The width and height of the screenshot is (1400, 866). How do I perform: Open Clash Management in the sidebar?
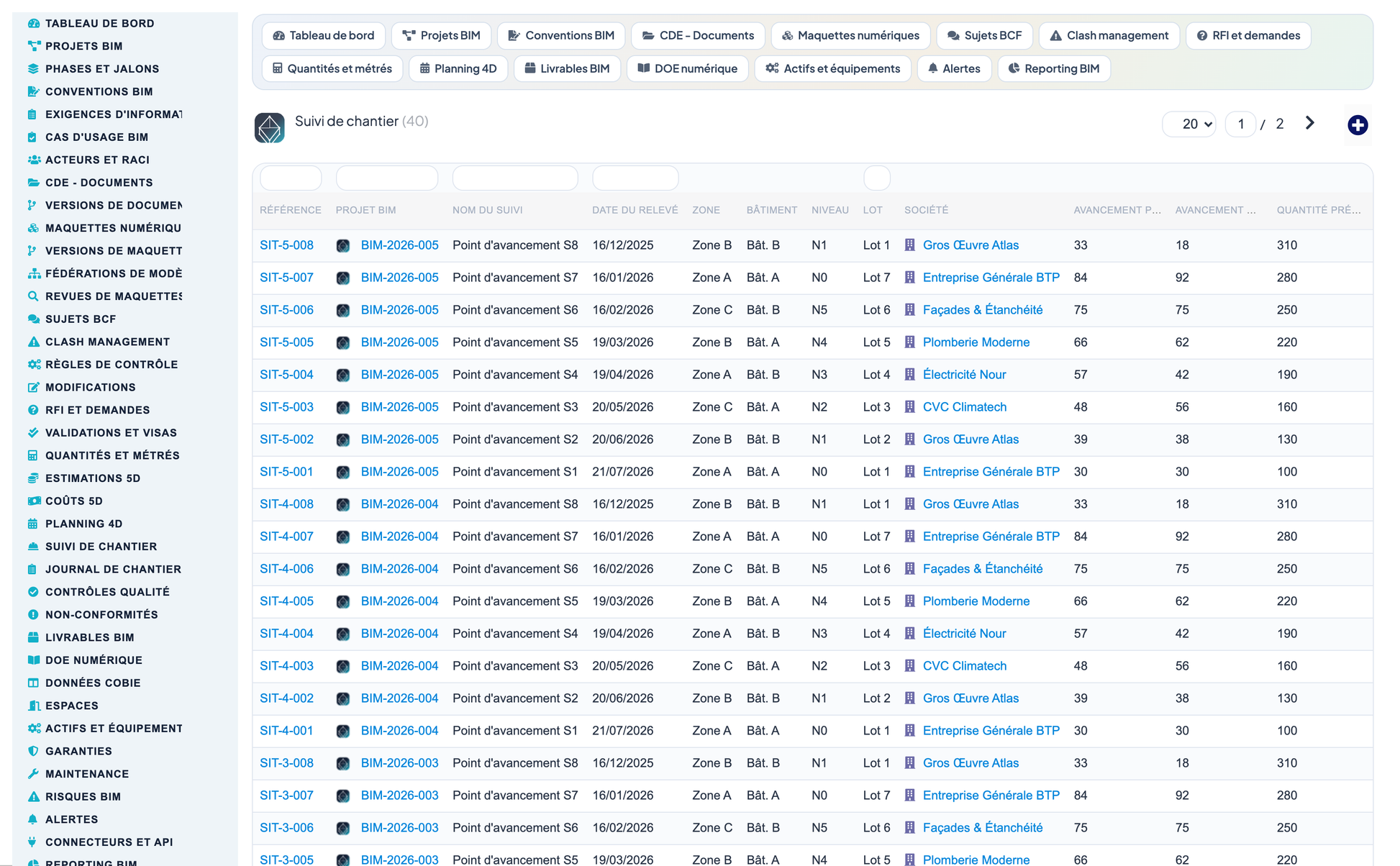[x=107, y=342]
